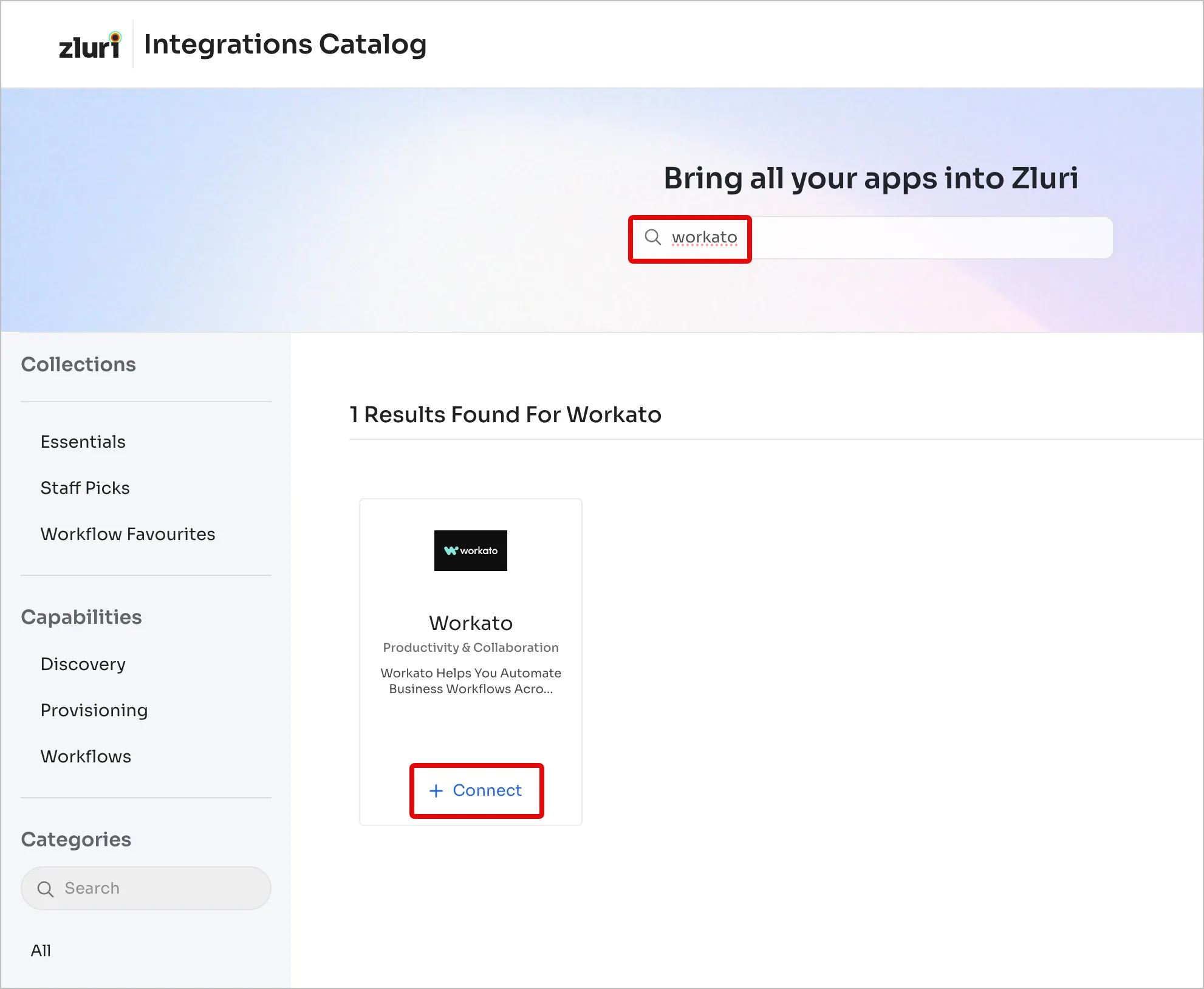Filter by Provisioning capability
Viewport: 1204px width, 989px height.
94,710
